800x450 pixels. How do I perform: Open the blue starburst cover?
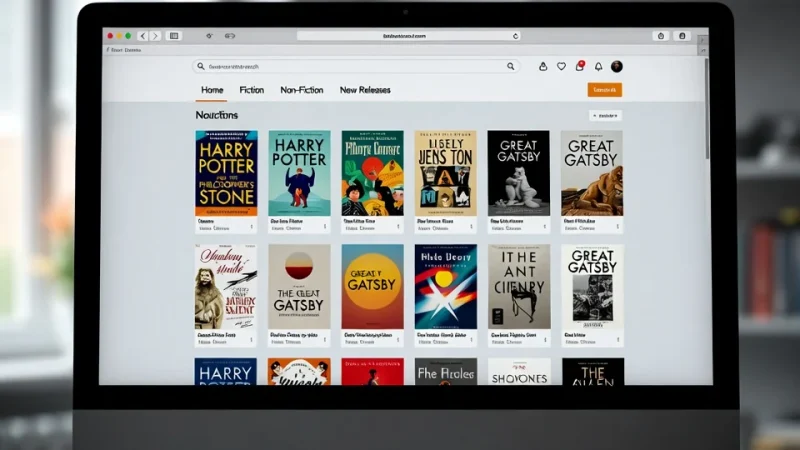446,287
